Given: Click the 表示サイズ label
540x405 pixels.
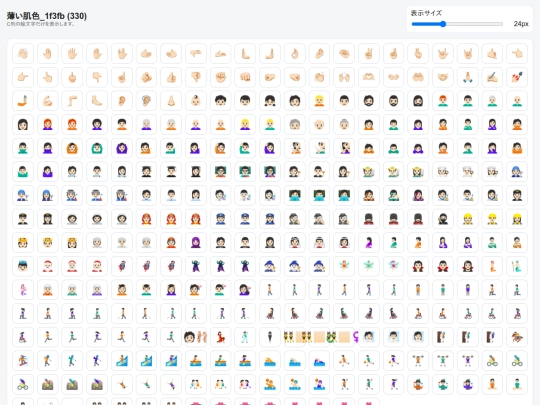Looking at the screenshot, I should (426, 13).
